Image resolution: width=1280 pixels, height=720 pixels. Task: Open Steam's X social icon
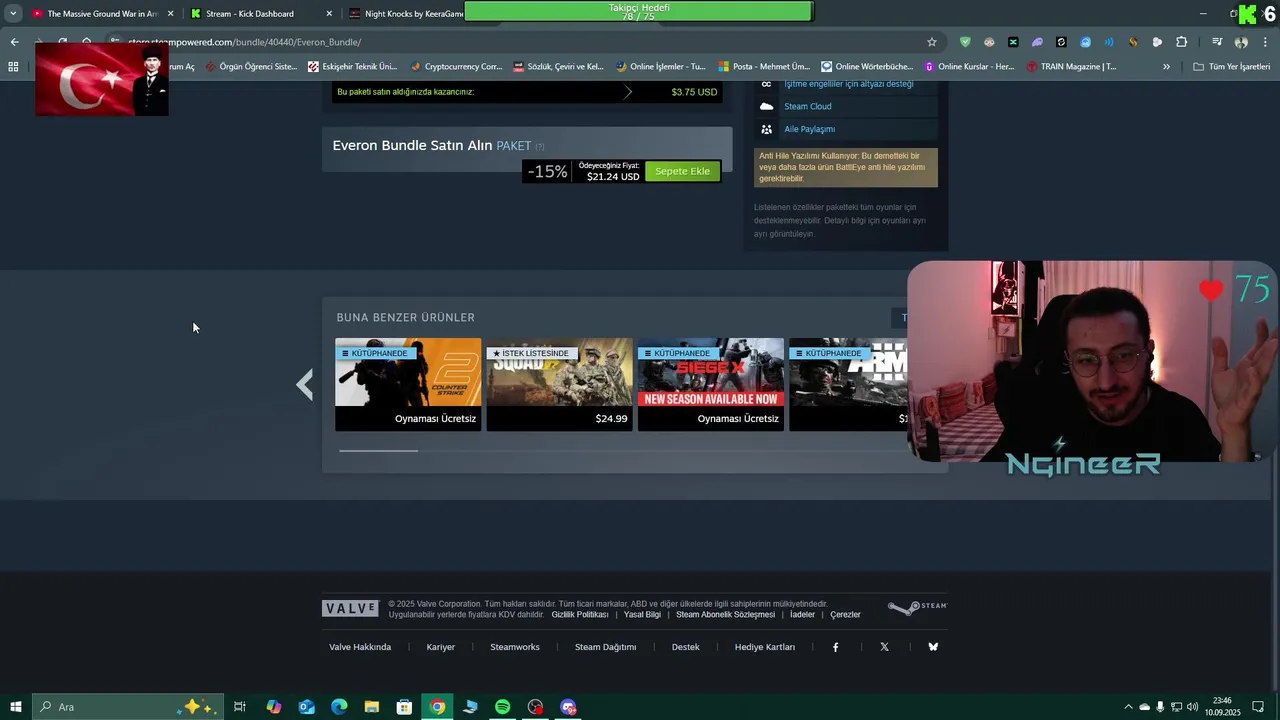[x=884, y=647]
